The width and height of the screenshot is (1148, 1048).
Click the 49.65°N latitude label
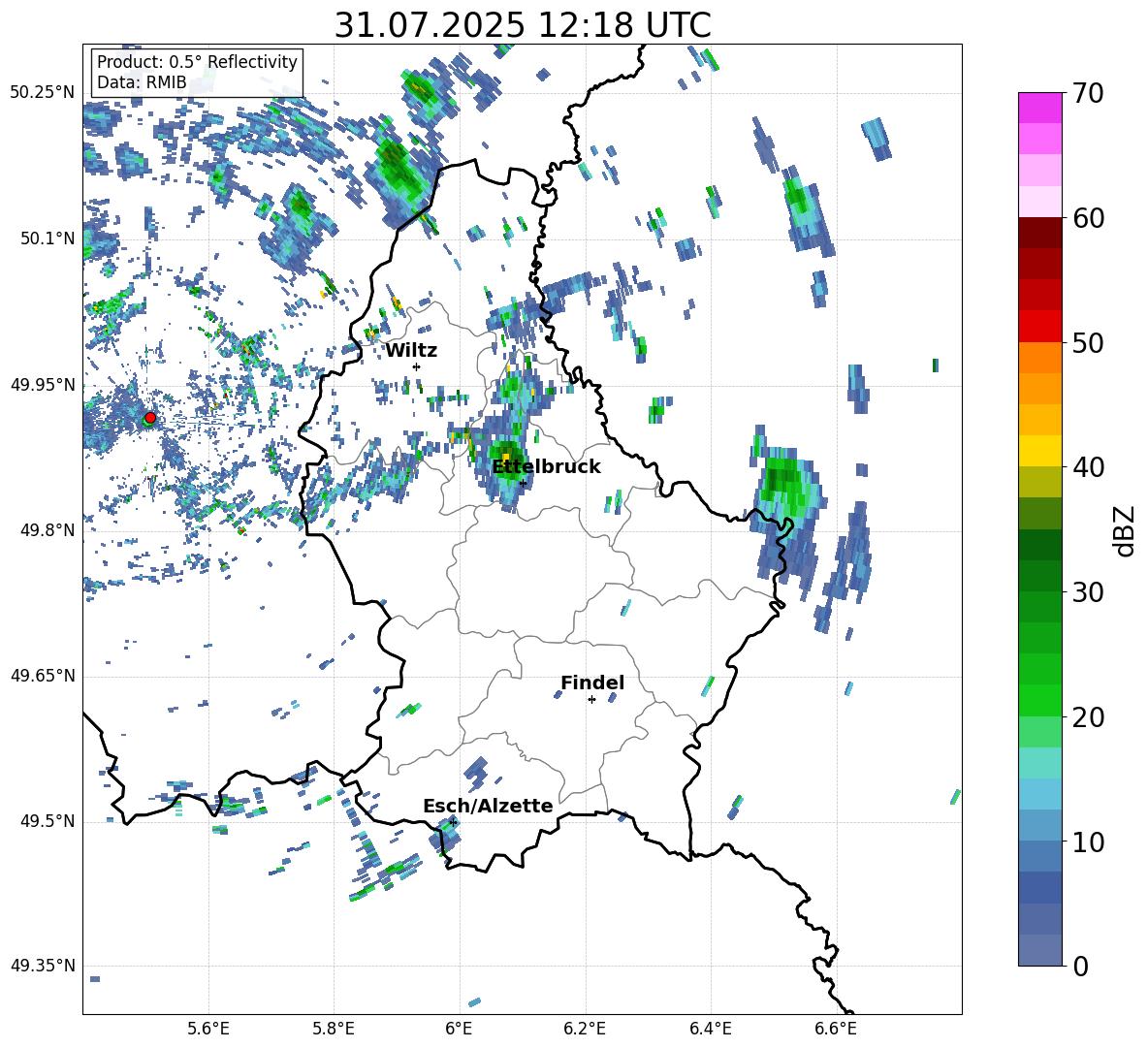[43, 676]
